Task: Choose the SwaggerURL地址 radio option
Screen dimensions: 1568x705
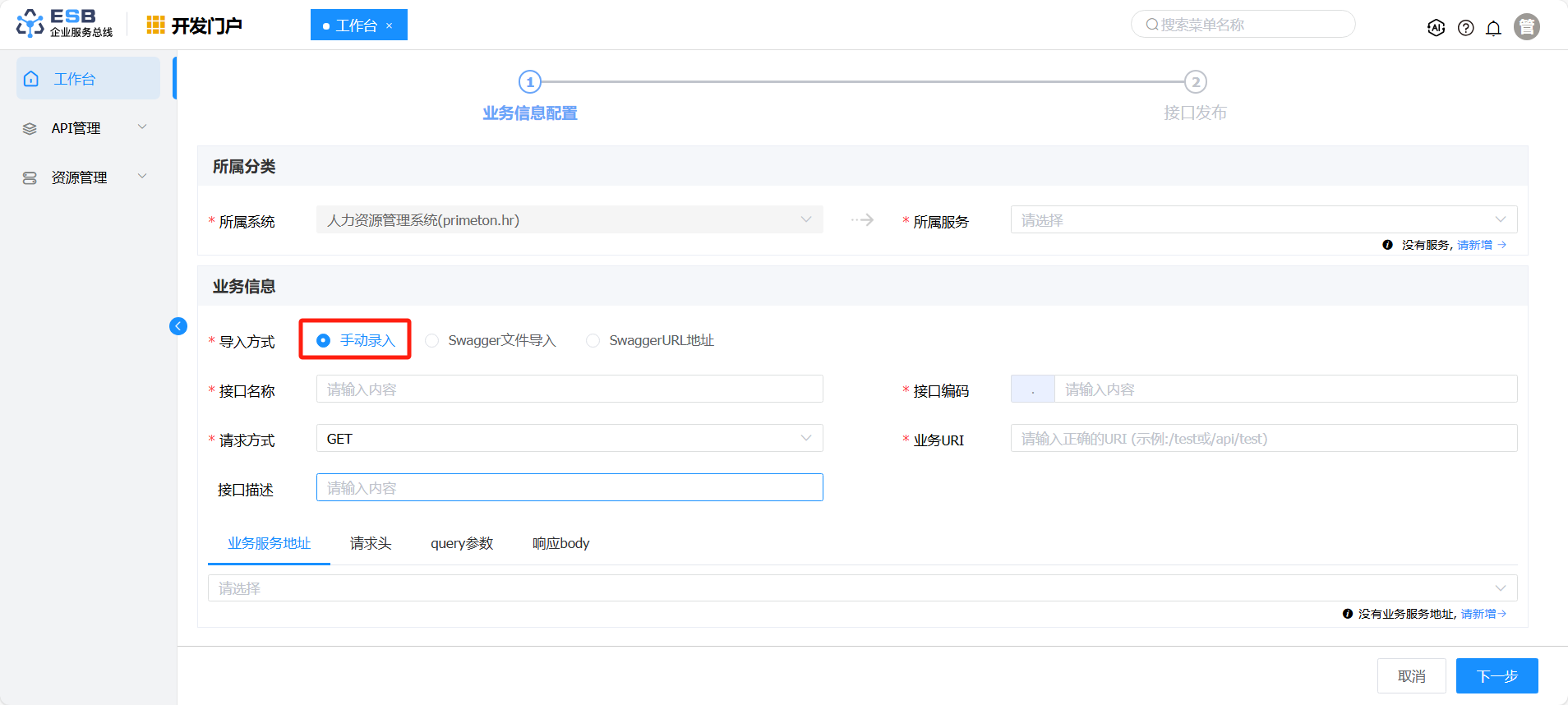Action: [x=593, y=340]
